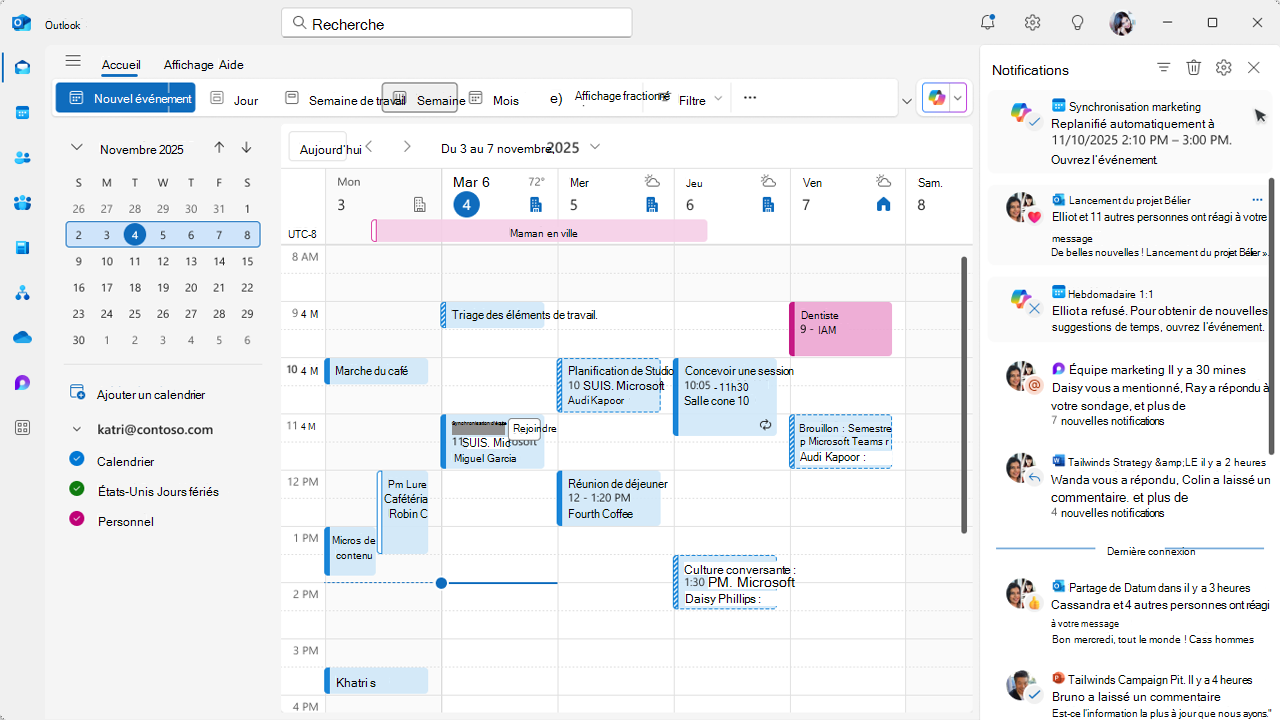The image size is (1280, 720).
Task: Switch to Mois view
Action: pyautogui.click(x=494, y=99)
